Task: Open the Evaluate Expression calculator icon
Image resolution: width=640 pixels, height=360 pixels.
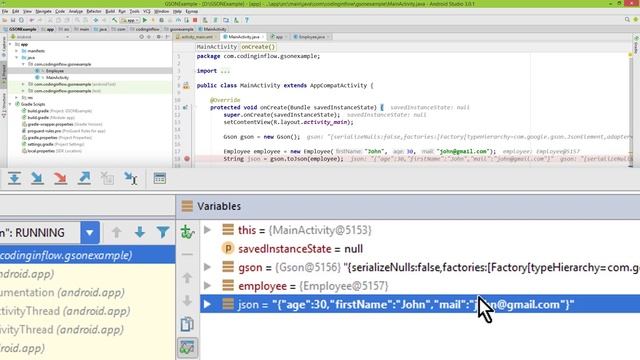Action: click(160, 178)
